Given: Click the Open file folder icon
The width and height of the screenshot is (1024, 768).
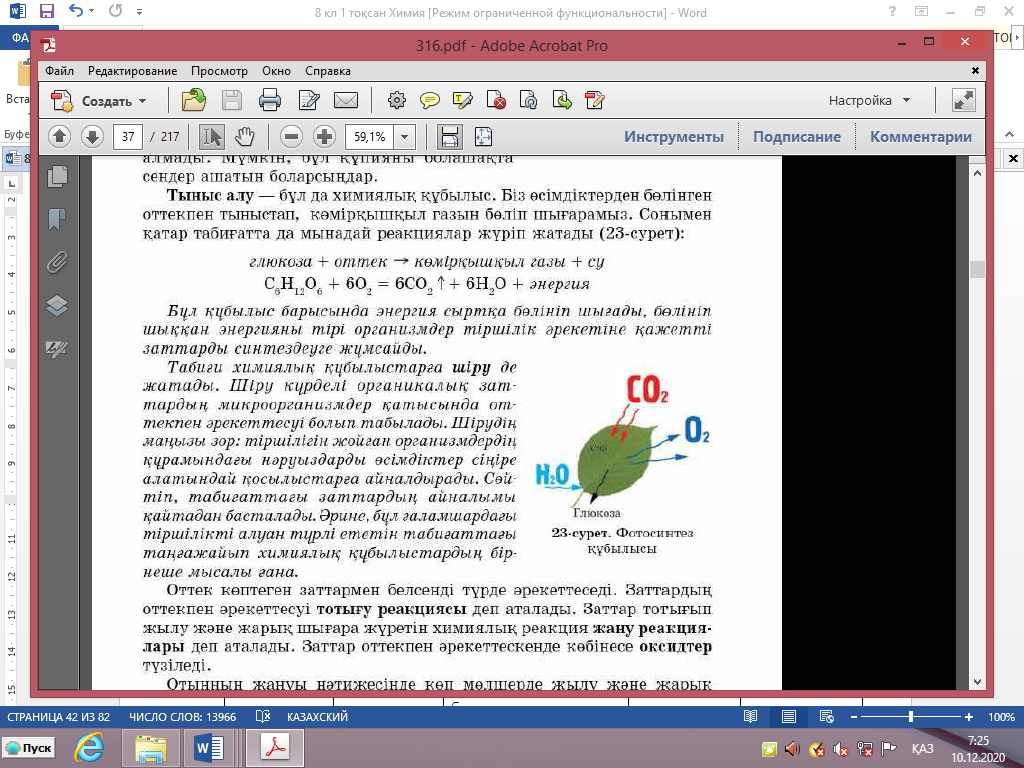Looking at the screenshot, I should click(193, 100).
